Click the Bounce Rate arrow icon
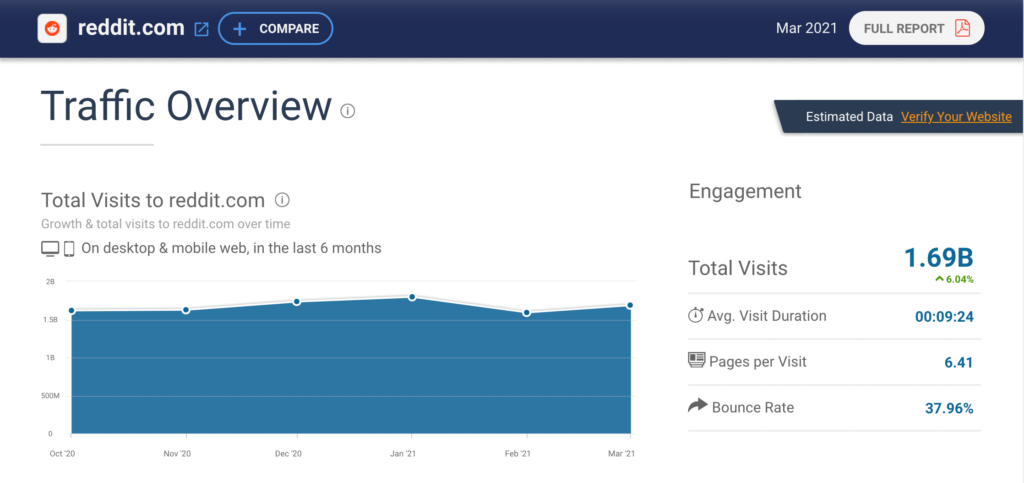The width and height of the screenshot is (1024, 483). click(697, 406)
